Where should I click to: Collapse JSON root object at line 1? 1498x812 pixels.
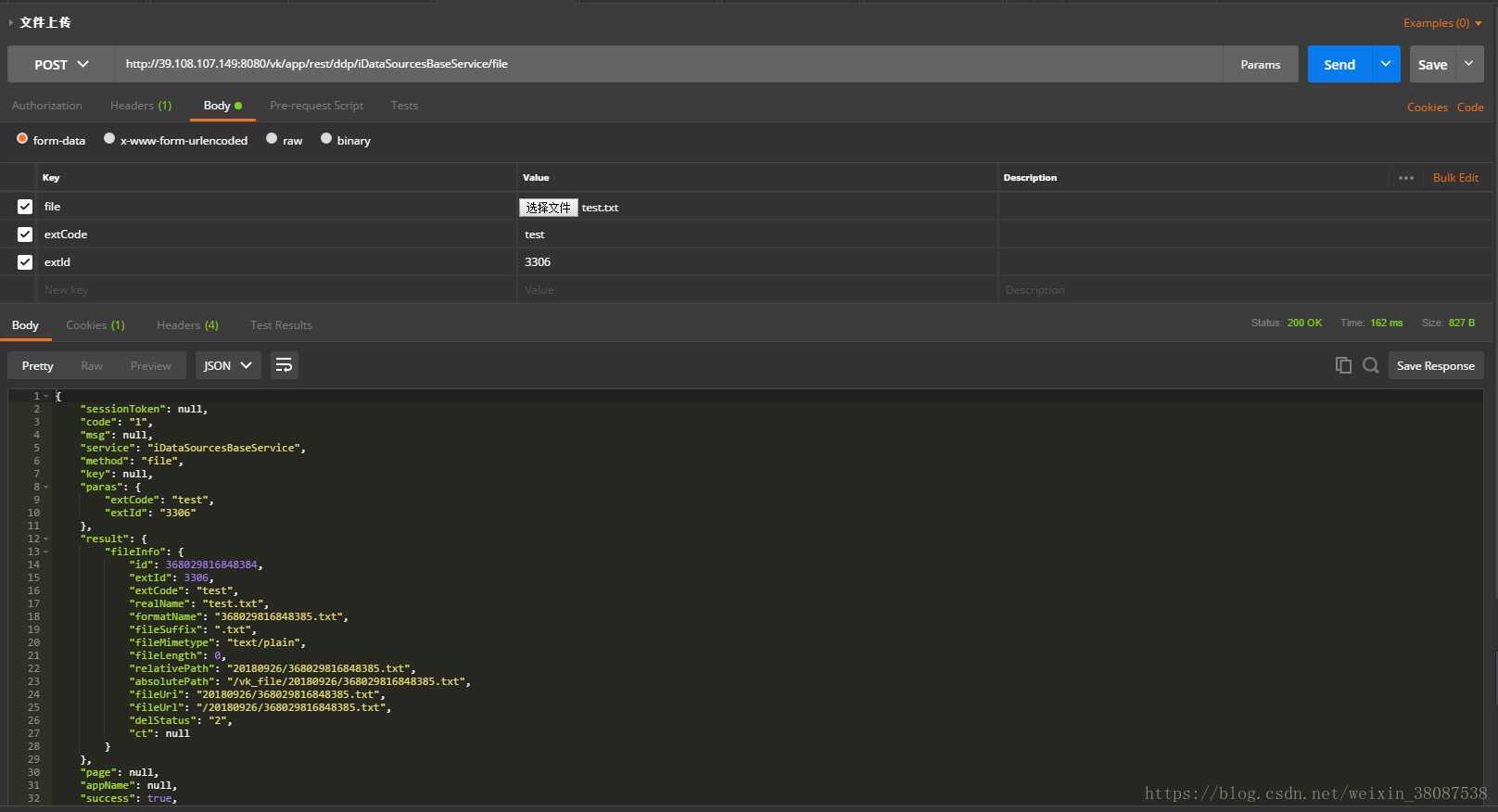46,396
